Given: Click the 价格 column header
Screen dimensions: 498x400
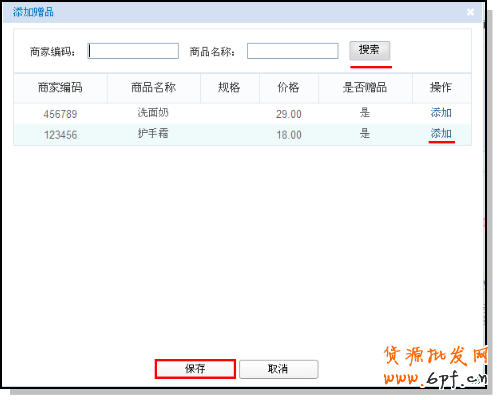Looking at the screenshot, I should [x=289, y=88].
